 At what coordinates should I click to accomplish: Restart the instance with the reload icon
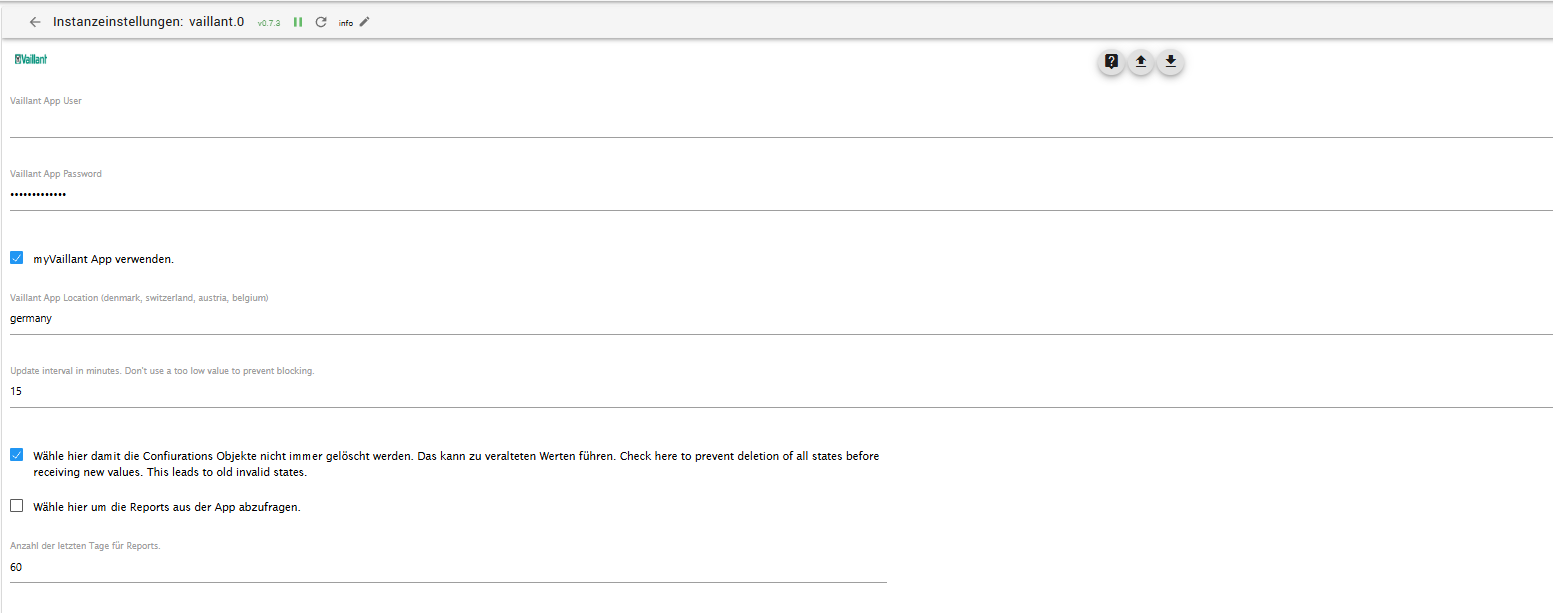[321, 22]
